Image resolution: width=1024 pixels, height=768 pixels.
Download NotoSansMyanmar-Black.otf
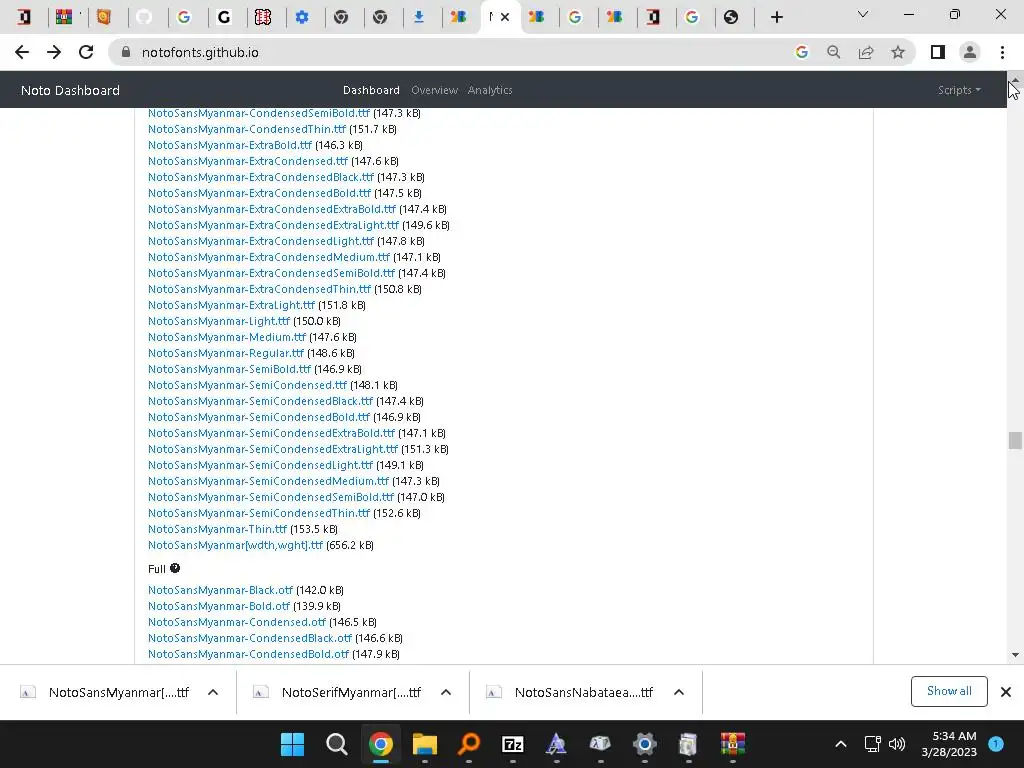pos(220,590)
